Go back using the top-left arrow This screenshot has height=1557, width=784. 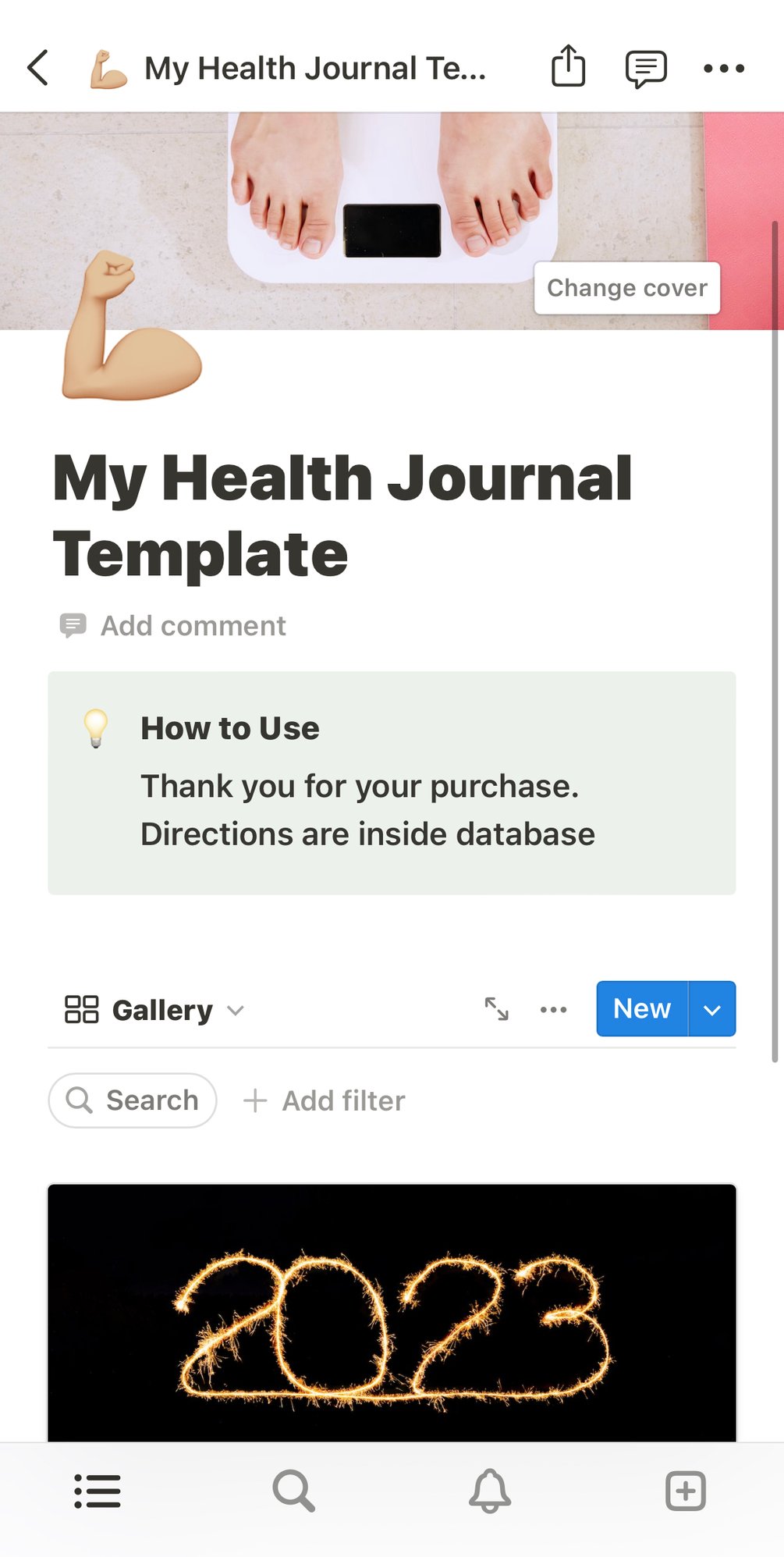coord(37,68)
